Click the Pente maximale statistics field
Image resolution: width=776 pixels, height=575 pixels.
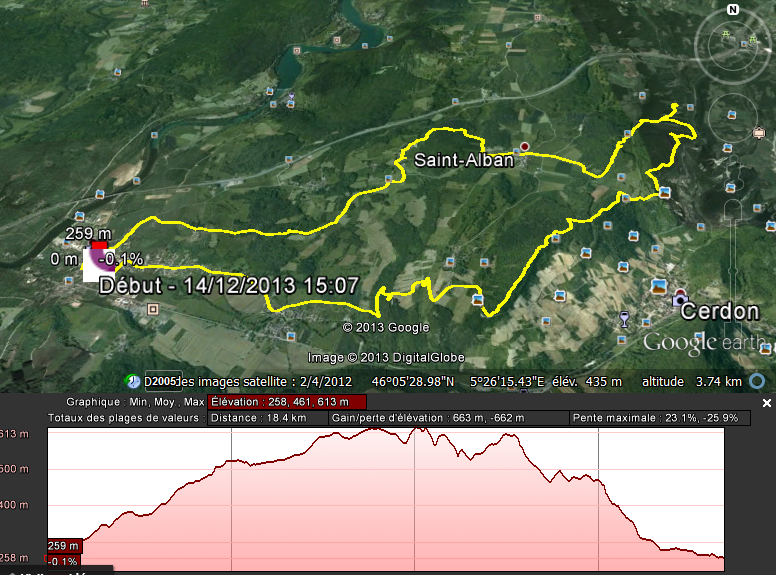(657, 418)
